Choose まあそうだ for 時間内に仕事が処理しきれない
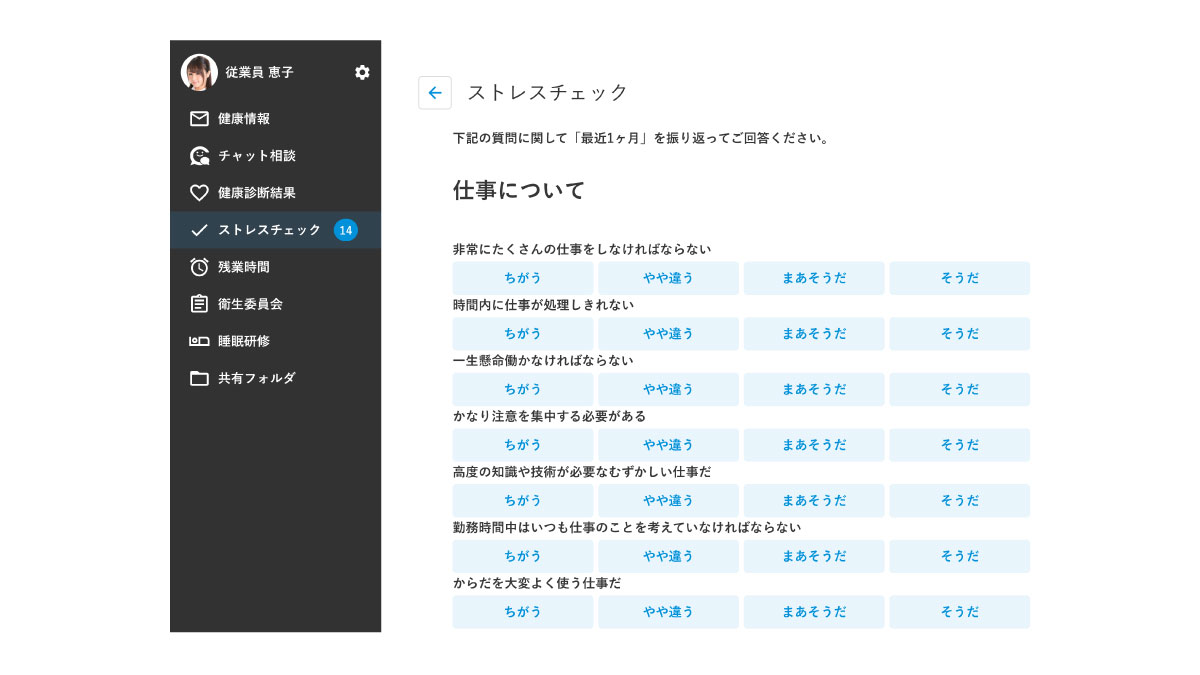 [x=814, y=334]
